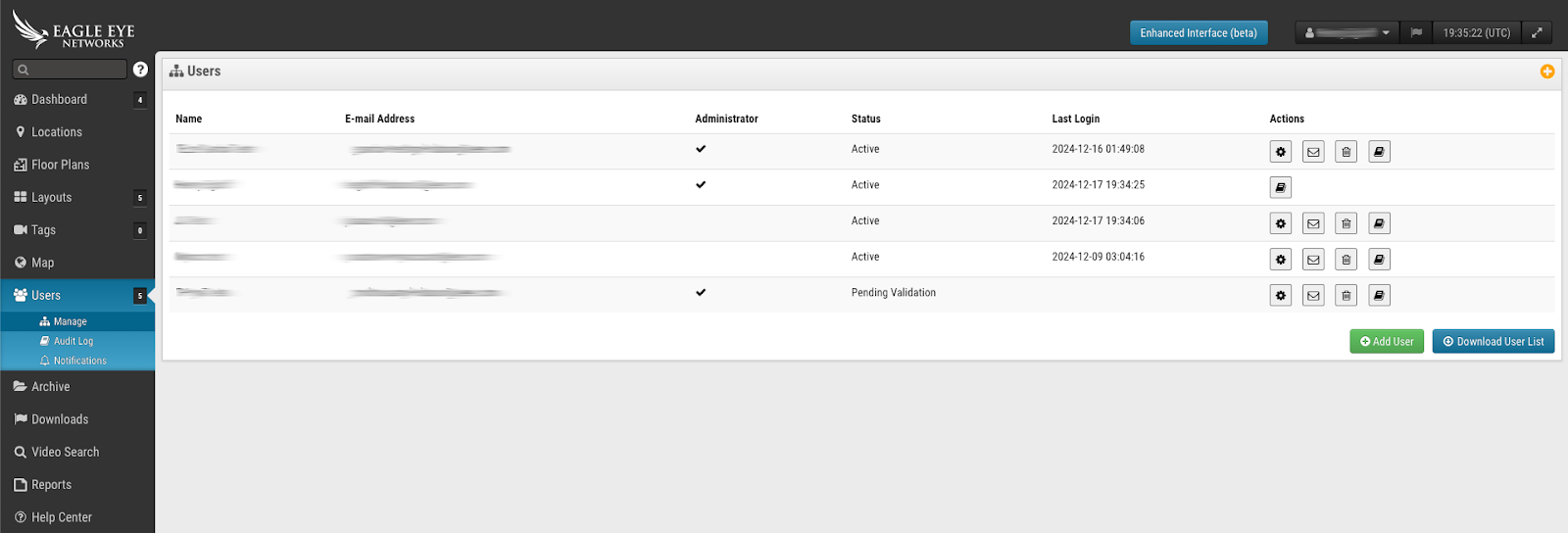Open audit log icon in second user row

coord(1280,187)
